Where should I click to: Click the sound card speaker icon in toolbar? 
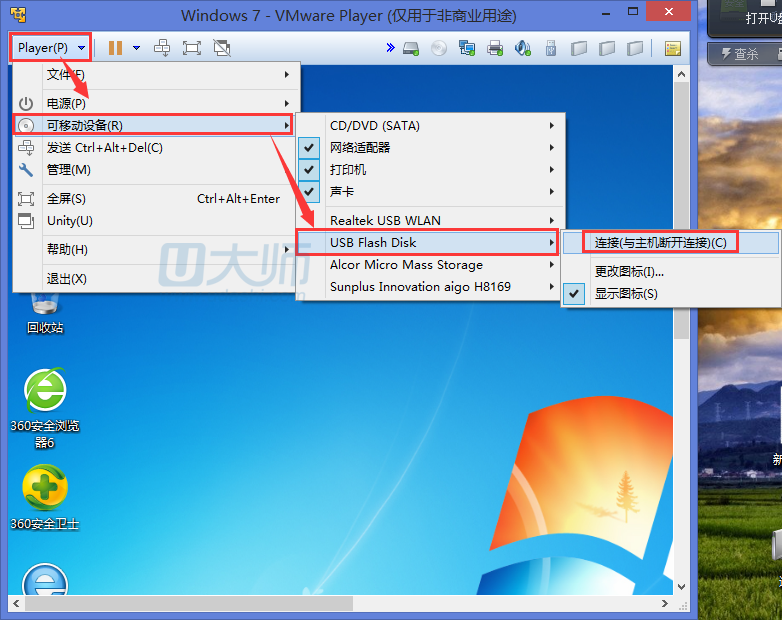[523, 48]
